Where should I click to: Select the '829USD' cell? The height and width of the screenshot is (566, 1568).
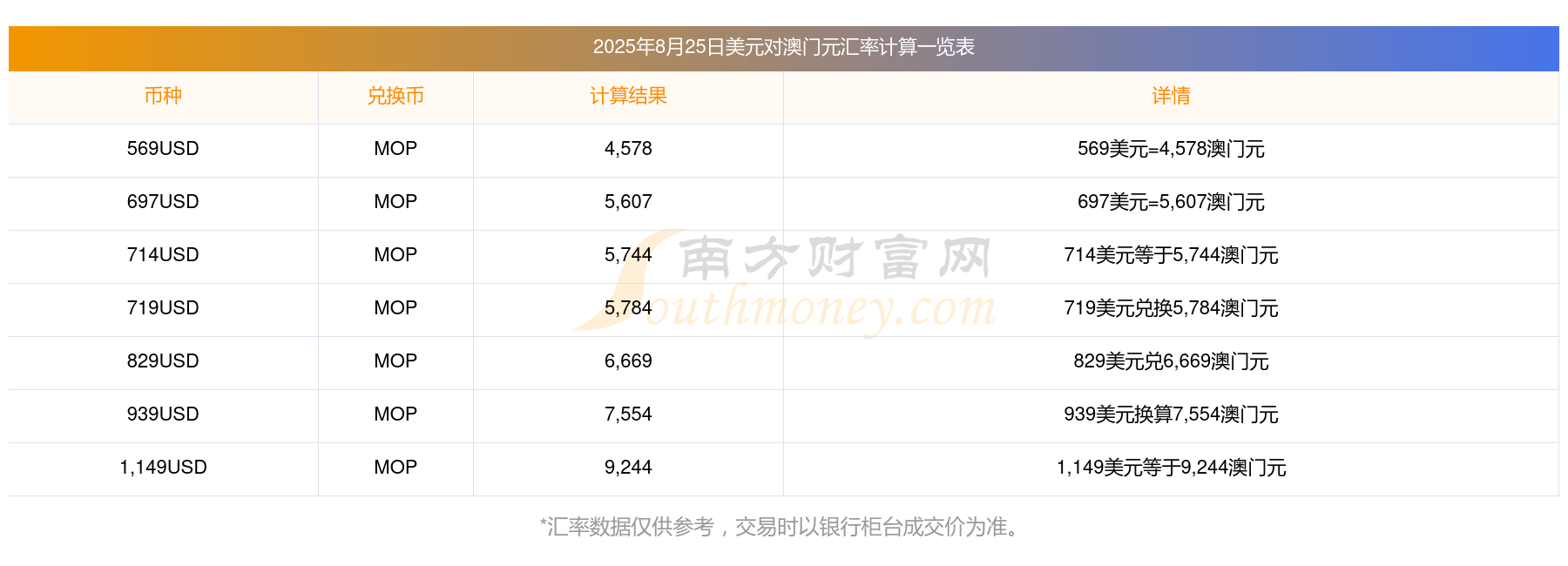[163, 361]
